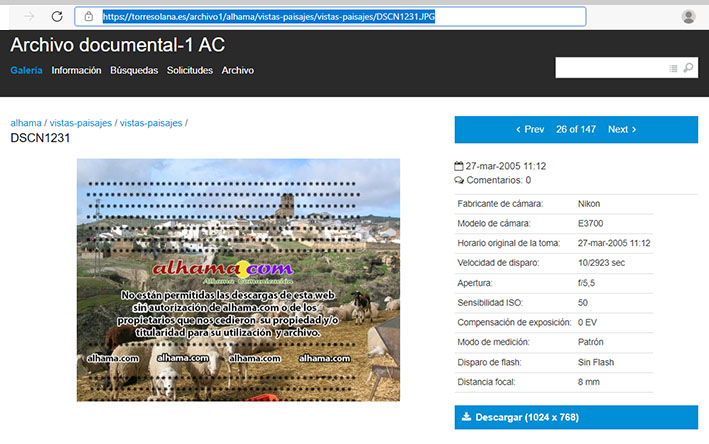Viewport: 709px width, 444px height.
Task: Click the 8 mm focal length value
Action: coord(589,382)
